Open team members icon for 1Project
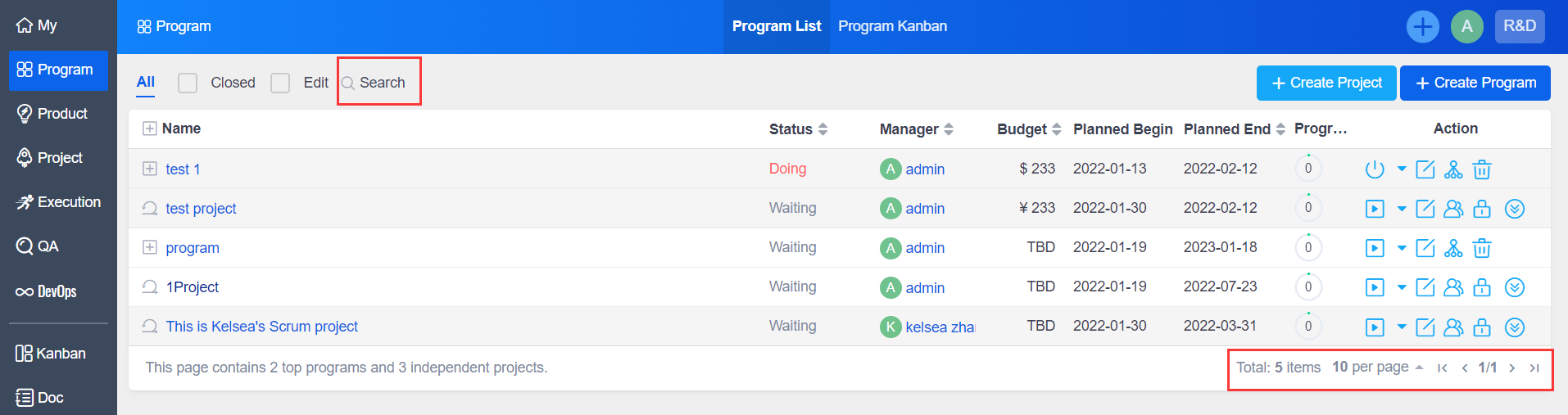 [x=1453, y=287]
